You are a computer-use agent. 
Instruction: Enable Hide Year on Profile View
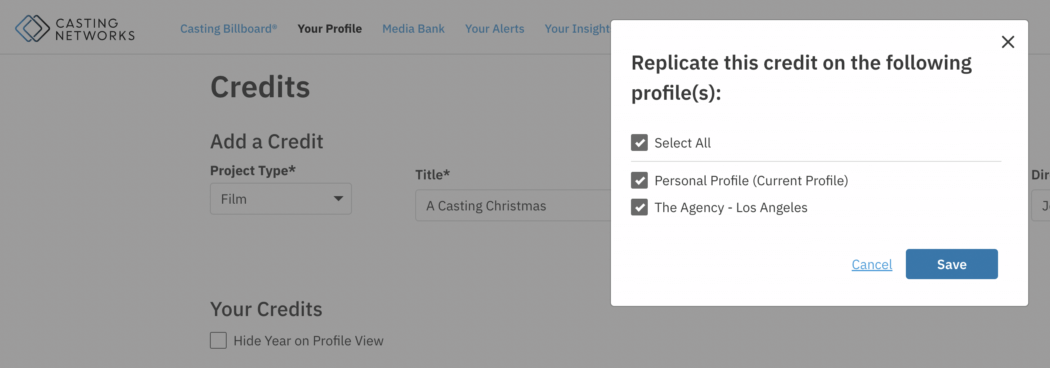pyautogui.click(x=218, y=341)
